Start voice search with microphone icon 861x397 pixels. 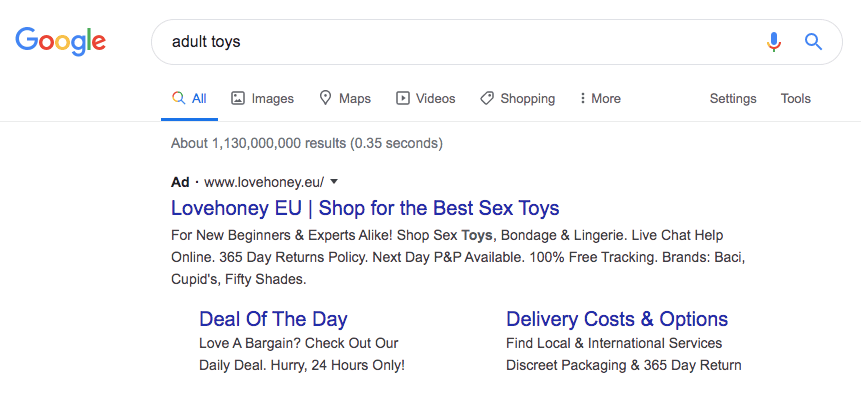(774, 42)
